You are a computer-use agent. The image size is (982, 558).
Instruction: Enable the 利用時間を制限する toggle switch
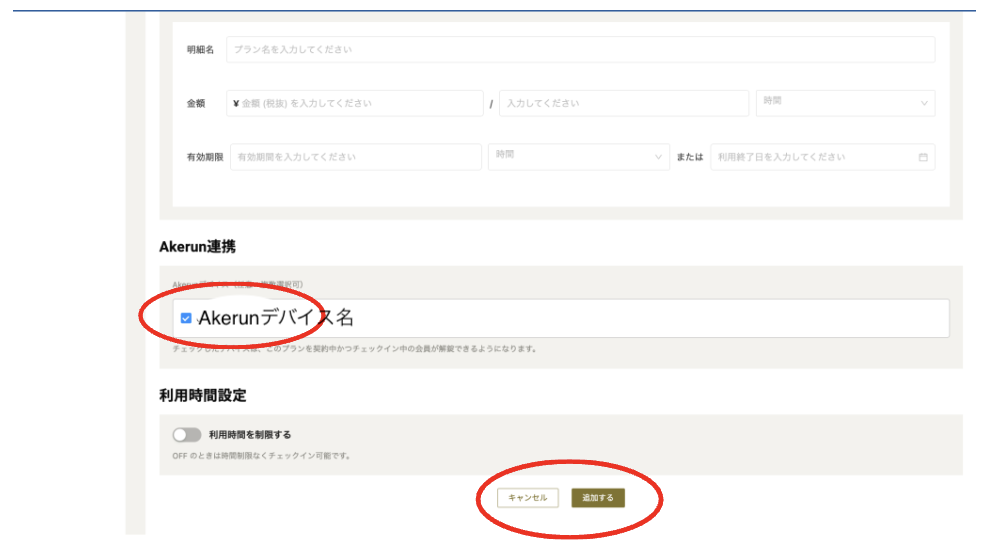[x=187, y=435]
